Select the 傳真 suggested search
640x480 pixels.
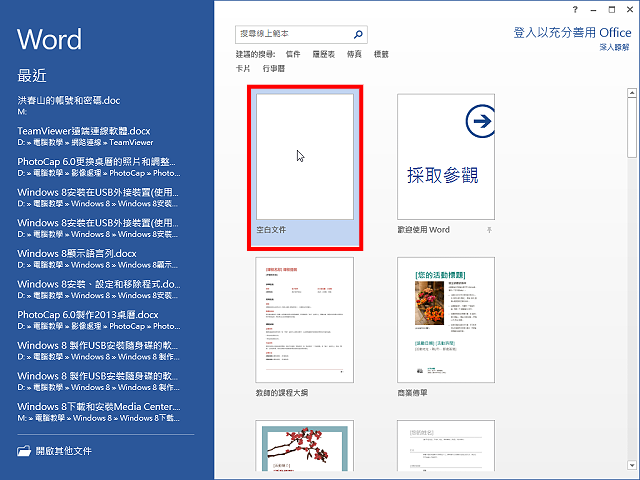click(354, 54)
